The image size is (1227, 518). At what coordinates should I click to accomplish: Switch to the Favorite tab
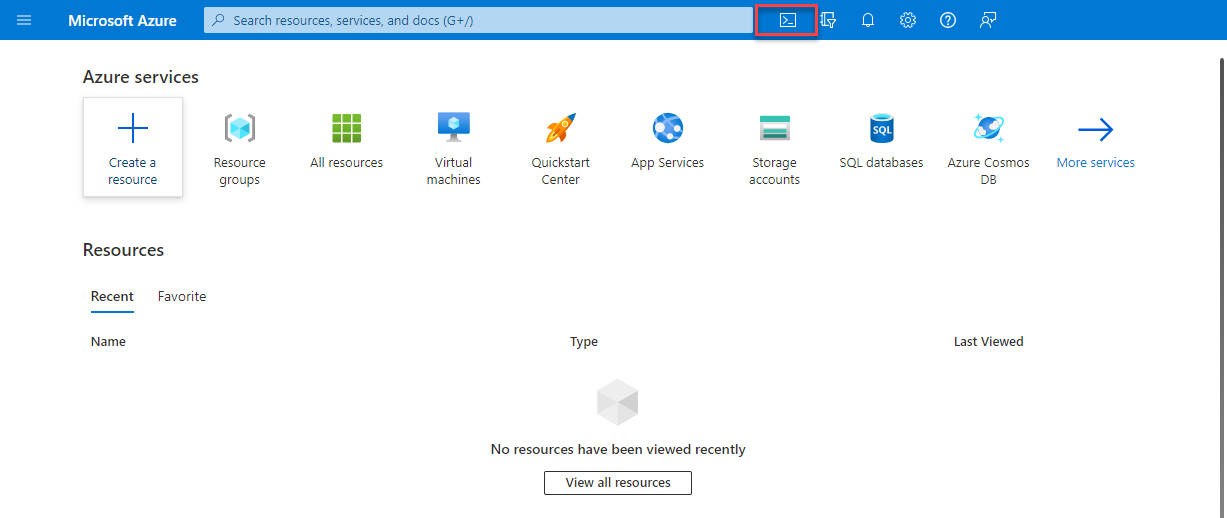(x=182, y=297)
